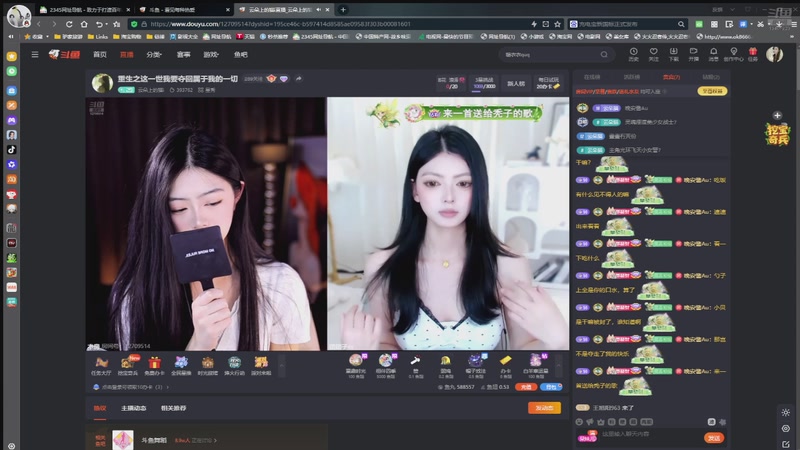This screenshot has height=450, width=800.
Task: Open the 赛事 events tab
Action: [183, 55]
